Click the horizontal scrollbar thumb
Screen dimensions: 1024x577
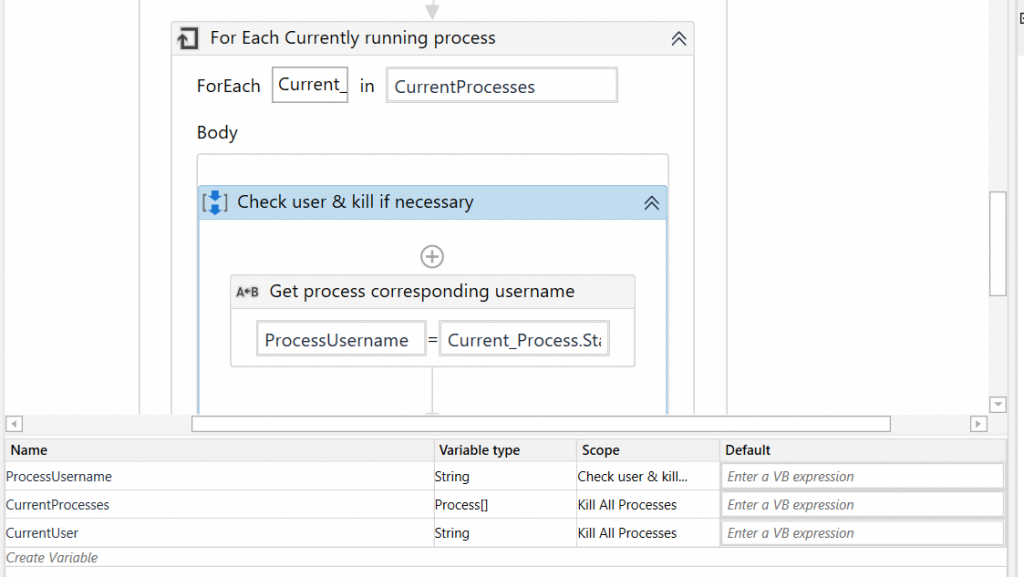pos(541,424)
